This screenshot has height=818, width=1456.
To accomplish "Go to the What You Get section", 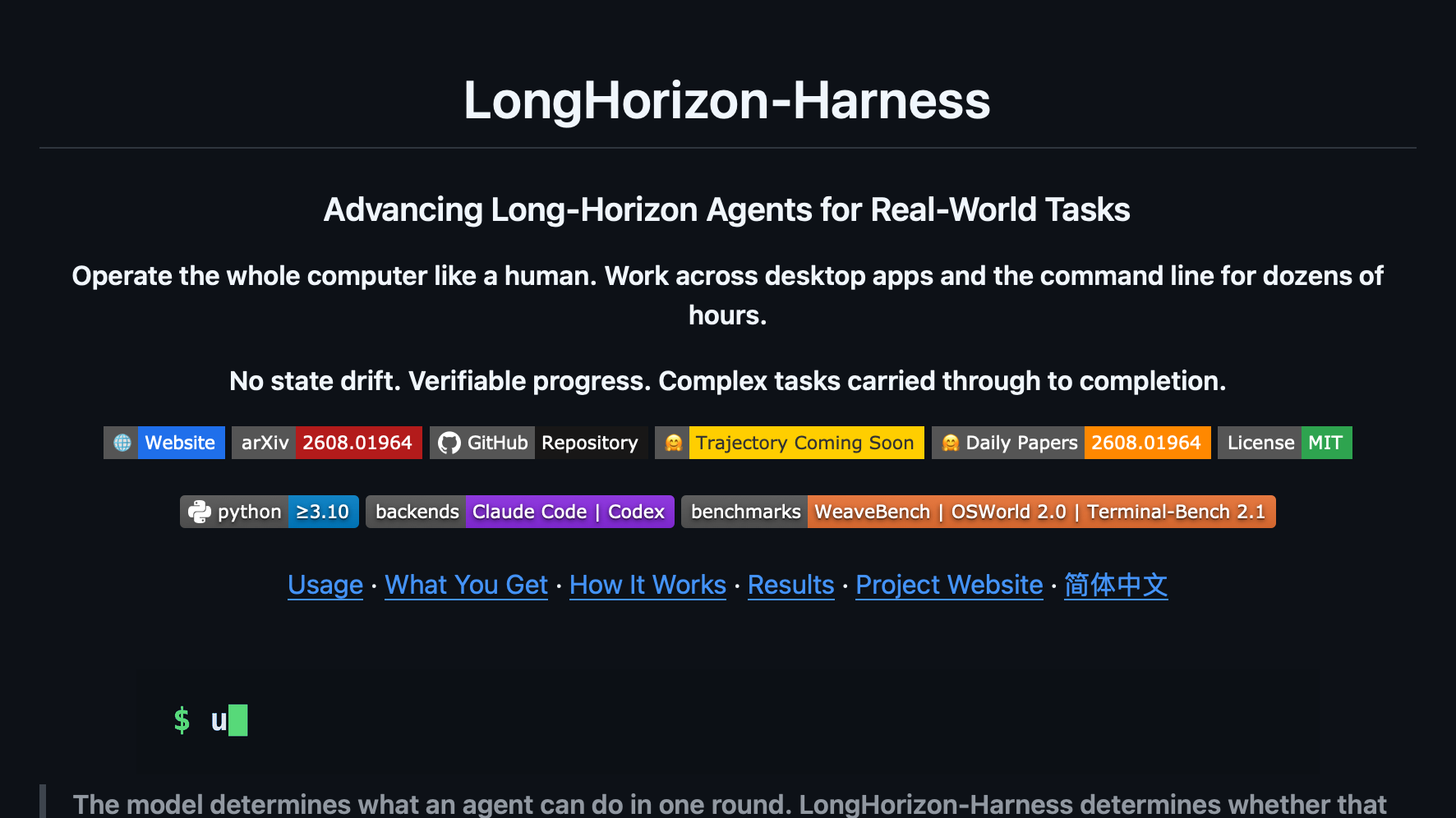I will (467, 585).
